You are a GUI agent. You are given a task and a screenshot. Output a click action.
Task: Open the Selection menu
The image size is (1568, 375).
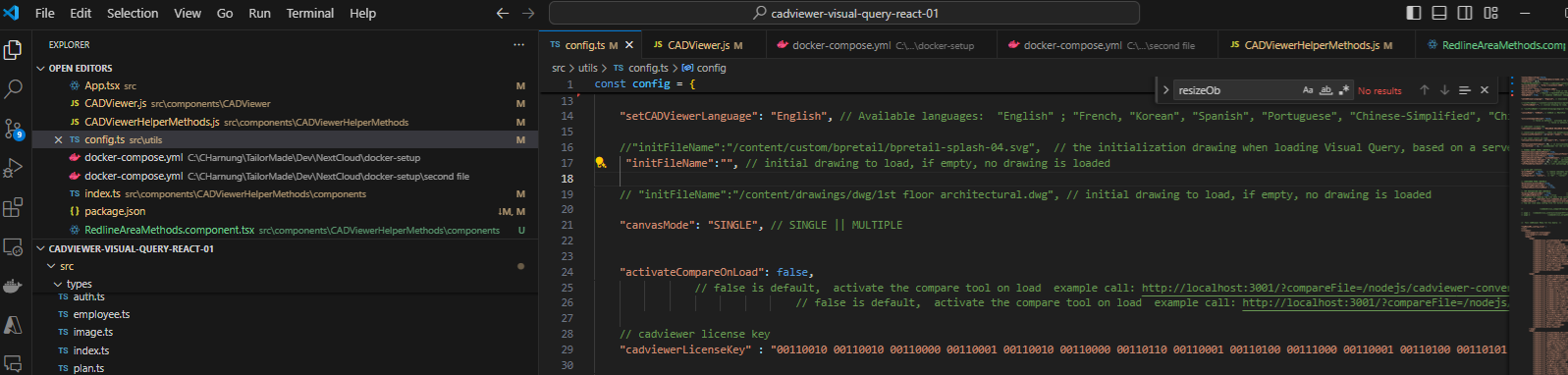tap(133, 13)
